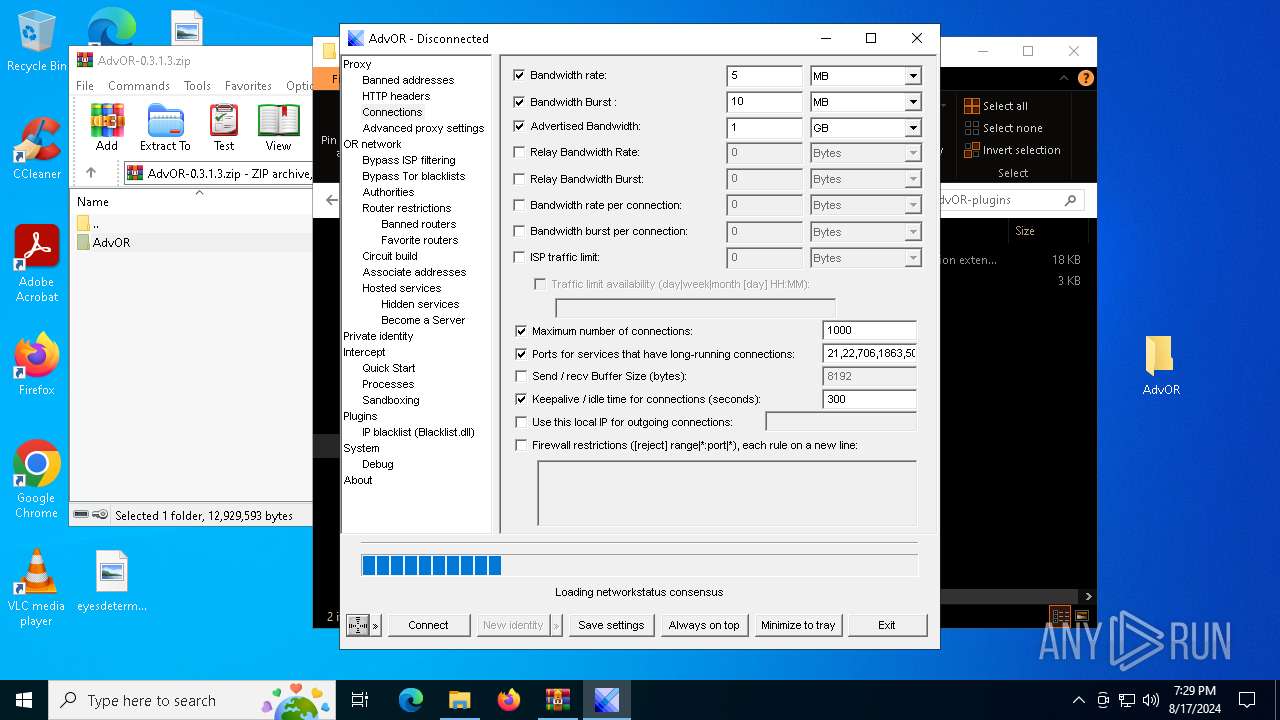Select Hosted services tree item
Viewport: 1280px width, 720px height.
(401, 288)
